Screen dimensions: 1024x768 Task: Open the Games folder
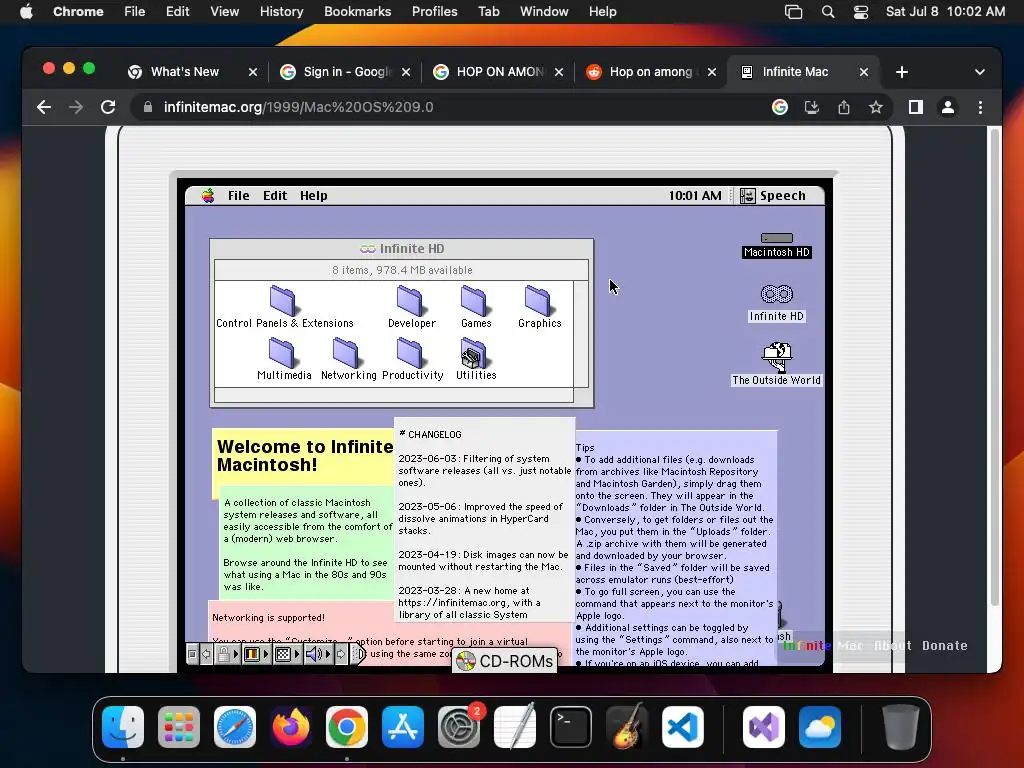pos(475,306)
